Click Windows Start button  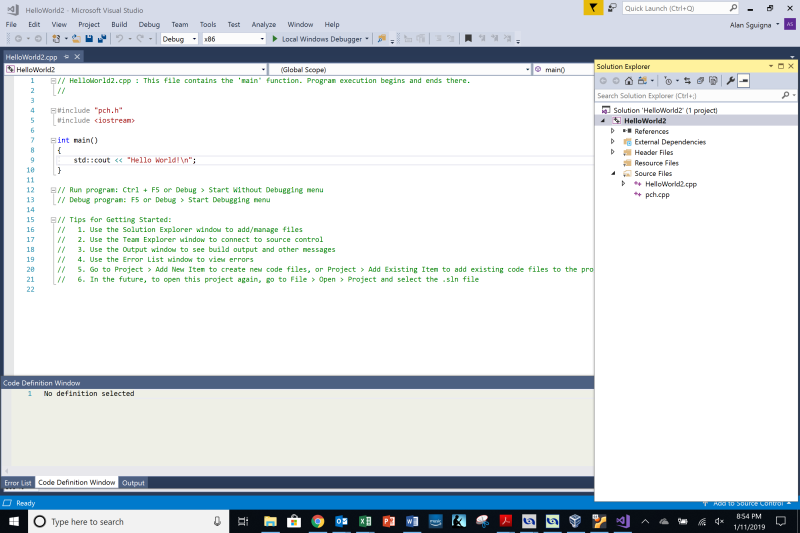pyautogui.click(x=14, y=521)
